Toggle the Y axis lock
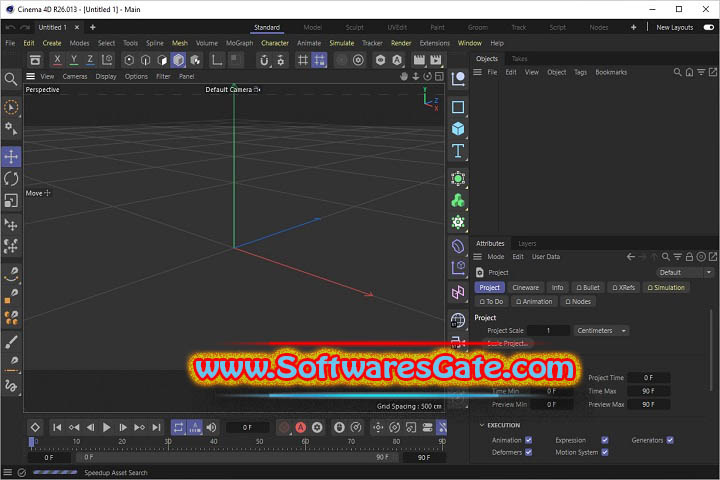 [x=73, y=60]
